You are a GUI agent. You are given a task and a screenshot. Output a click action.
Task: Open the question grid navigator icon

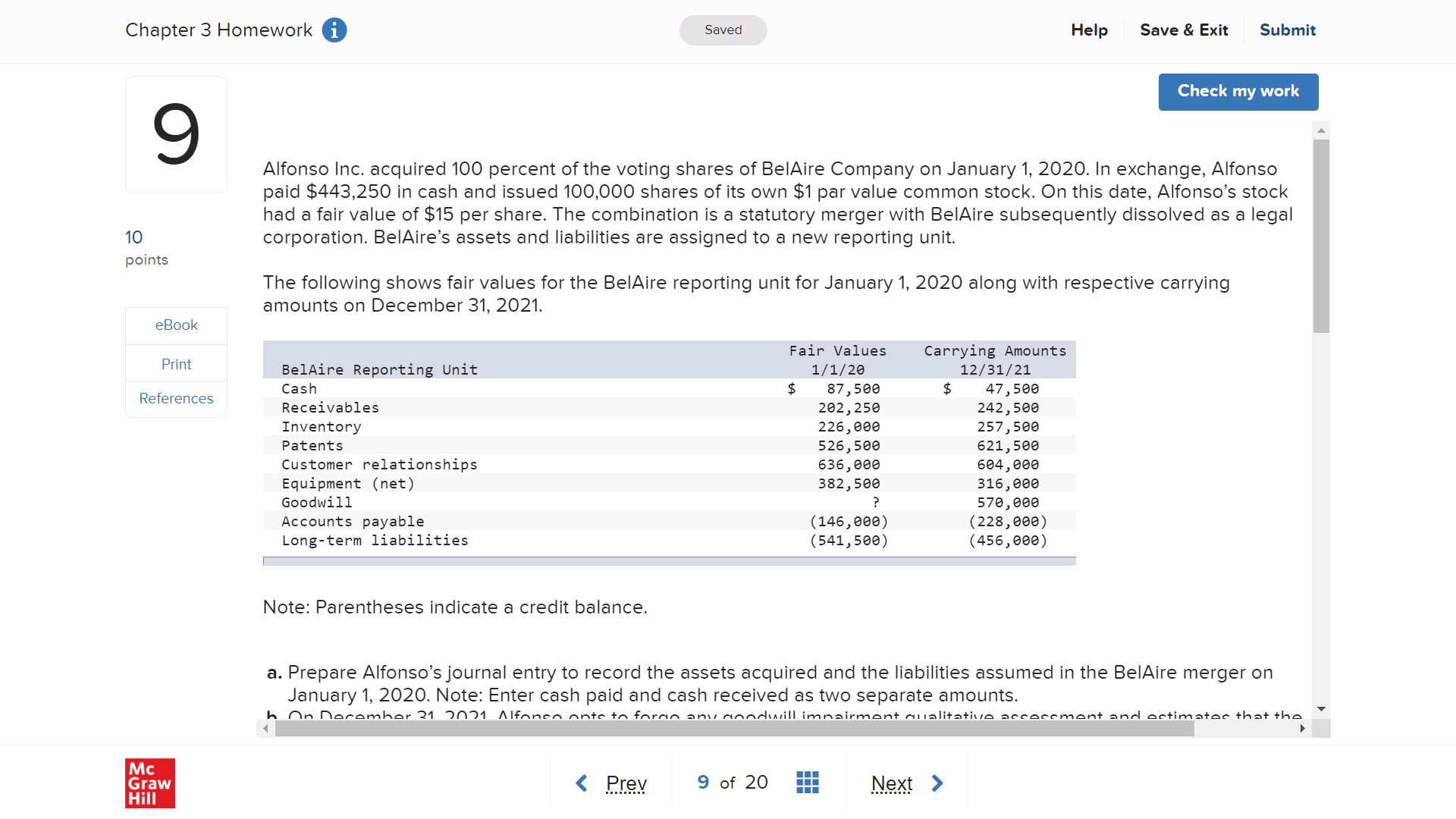coord(808,782)
